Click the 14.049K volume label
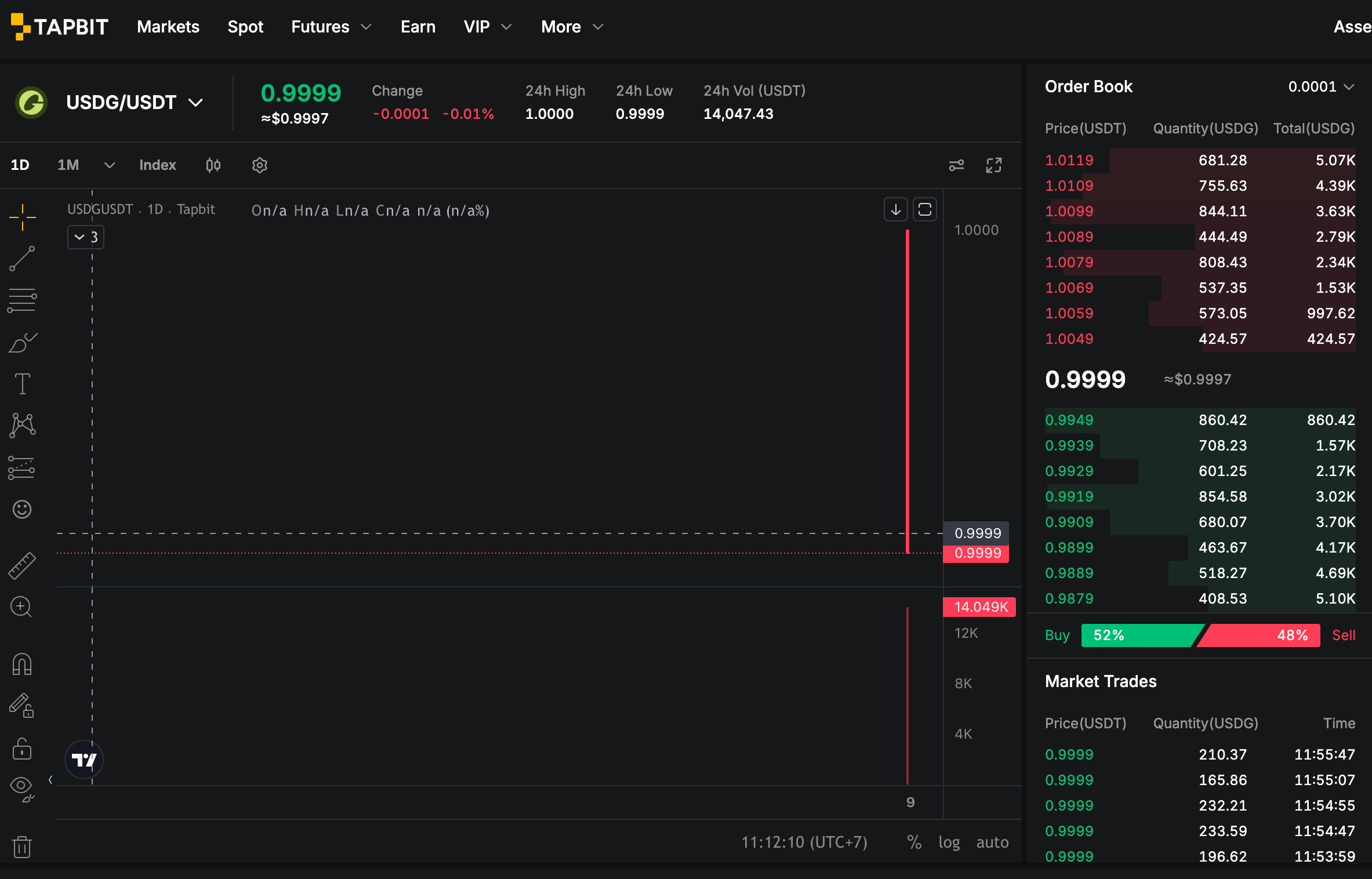The image size is (1372, 879). point(980,607)
